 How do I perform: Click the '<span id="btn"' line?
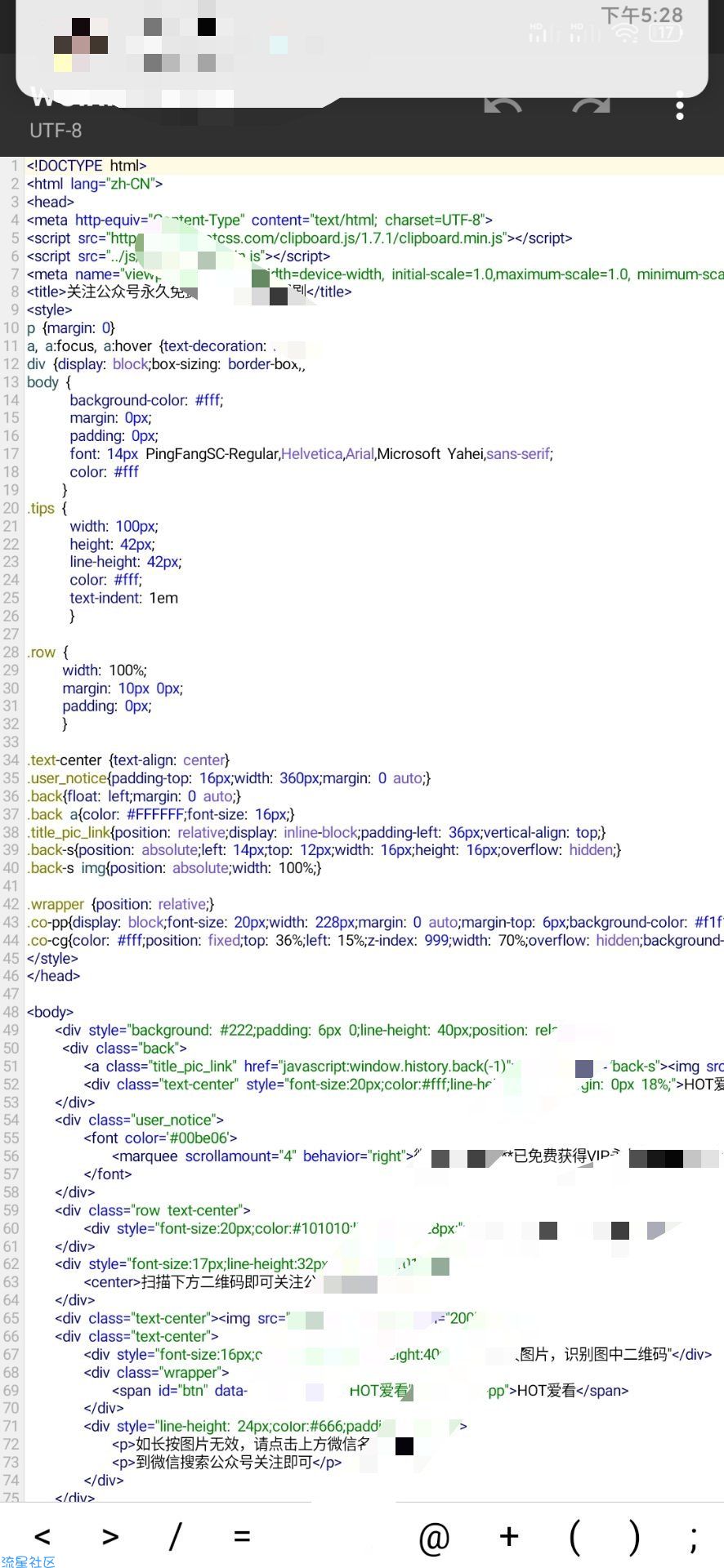point(371,1390)
